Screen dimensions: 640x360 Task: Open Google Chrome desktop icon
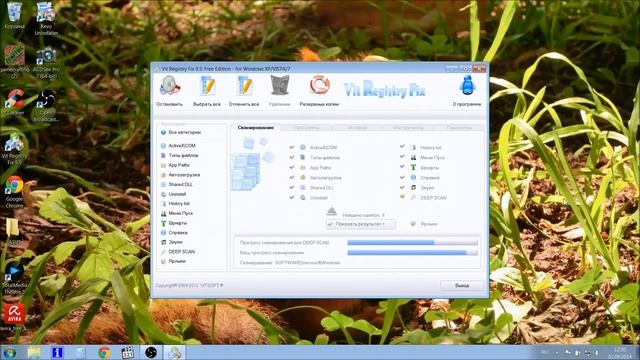point(14,192)
